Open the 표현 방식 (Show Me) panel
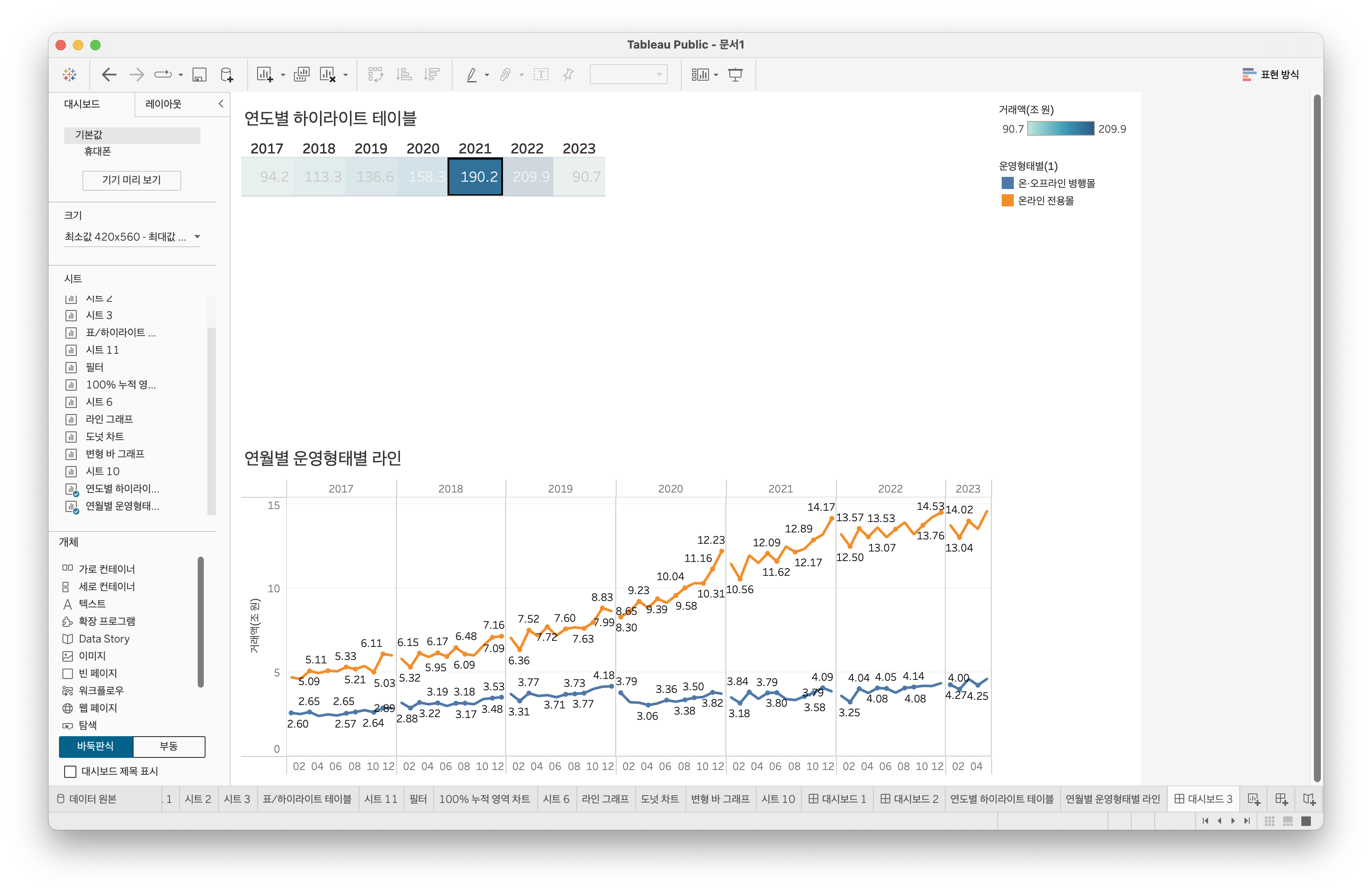Screen dimensions: 1372x894 click(x=1271, y=75)
